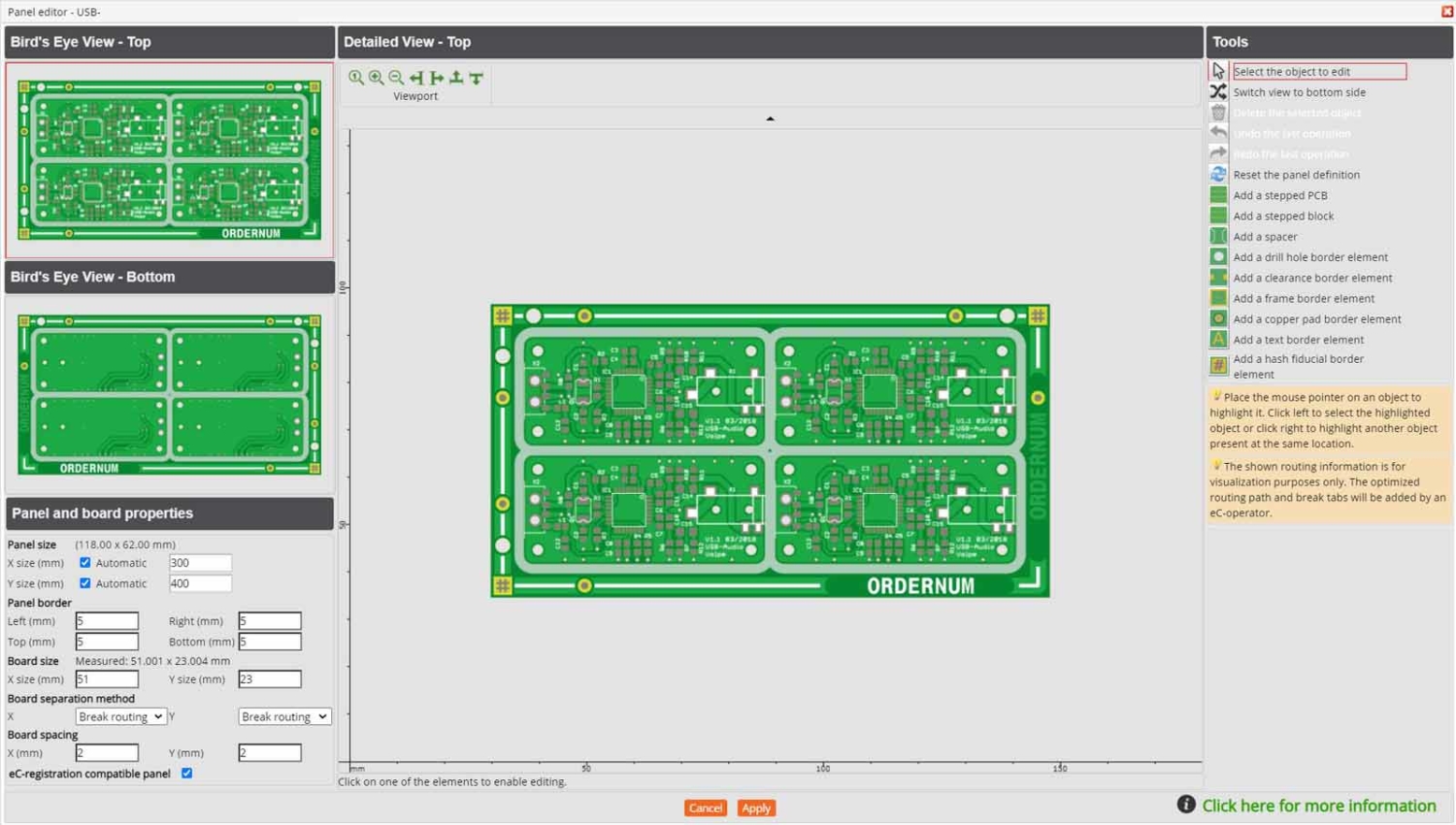Screen dimensions: 1456x825
Task: Click the Cancel button
Action: pyautogui.click(x=705, y=808)
